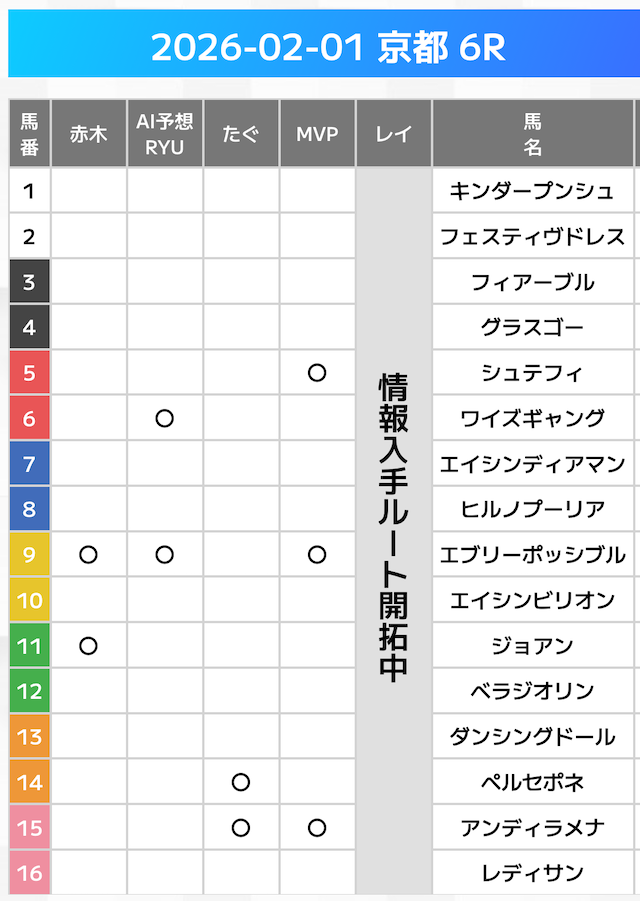Select the AI予想 RYU column header
Viewport: 640px width, 901px height.
tap(165, 134)
